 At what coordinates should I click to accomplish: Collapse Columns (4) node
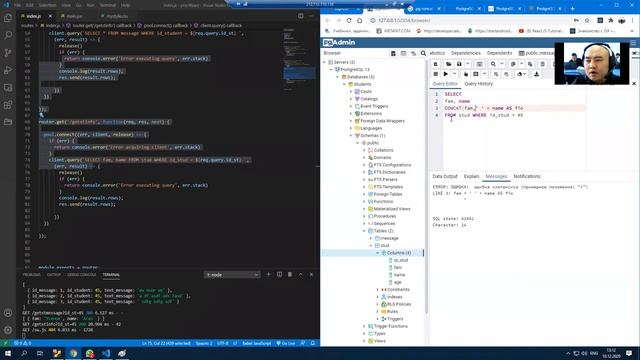coord(378,253)
